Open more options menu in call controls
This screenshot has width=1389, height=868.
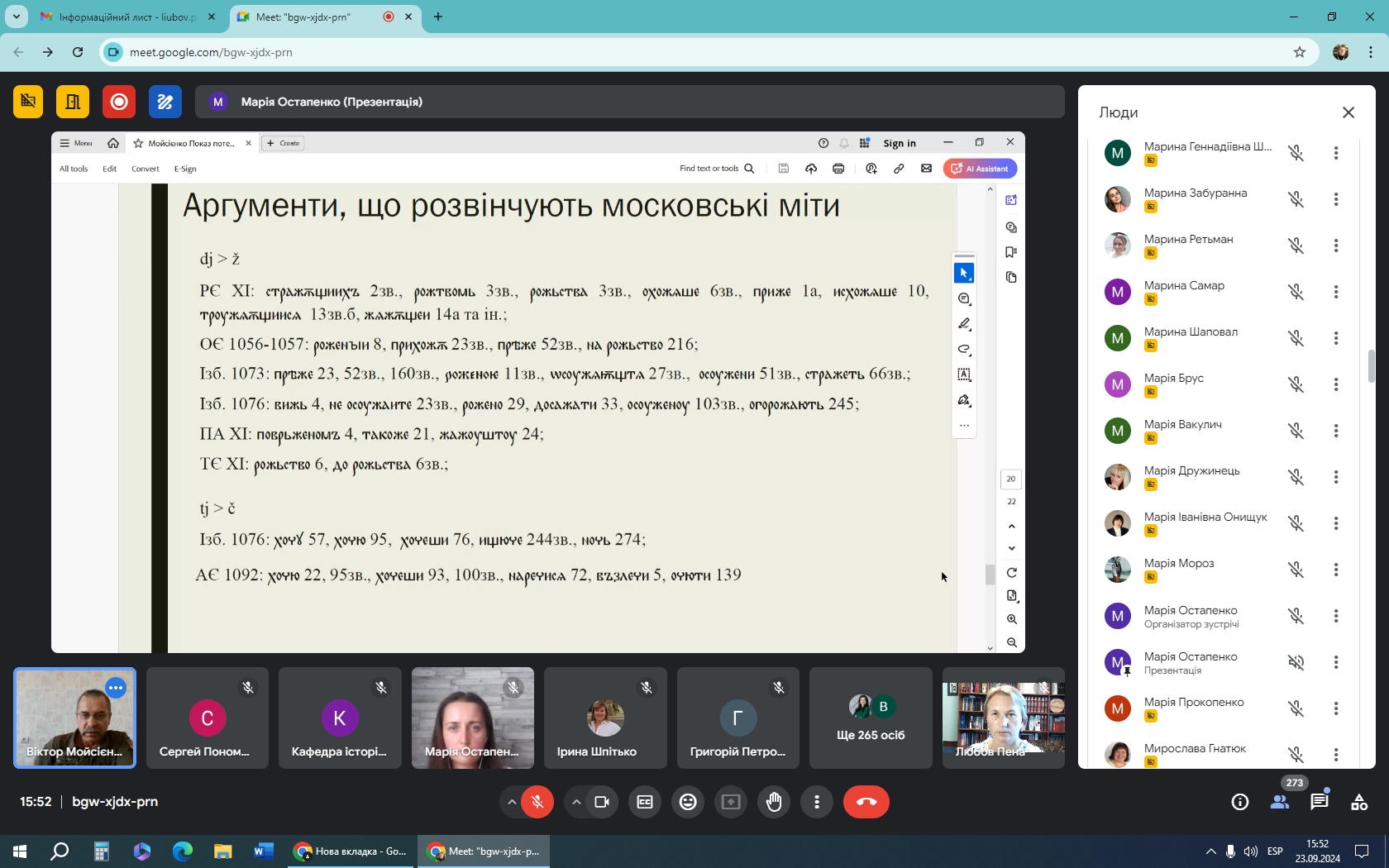817,802
